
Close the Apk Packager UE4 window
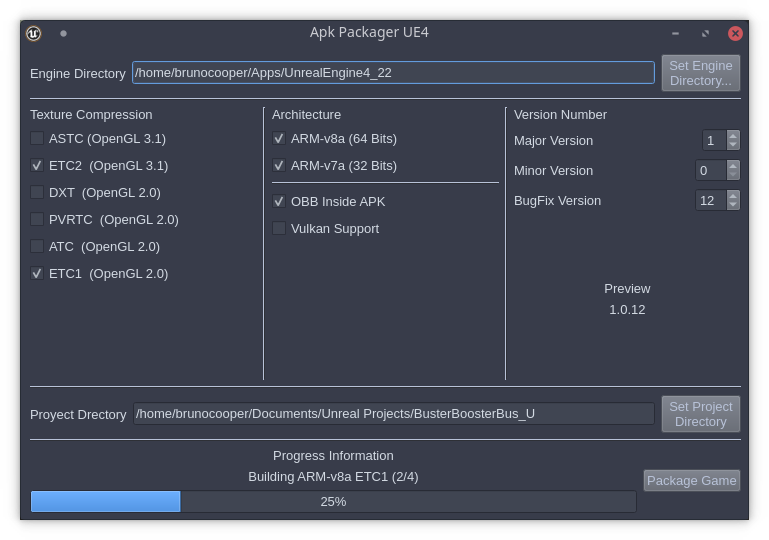[735, 33]
